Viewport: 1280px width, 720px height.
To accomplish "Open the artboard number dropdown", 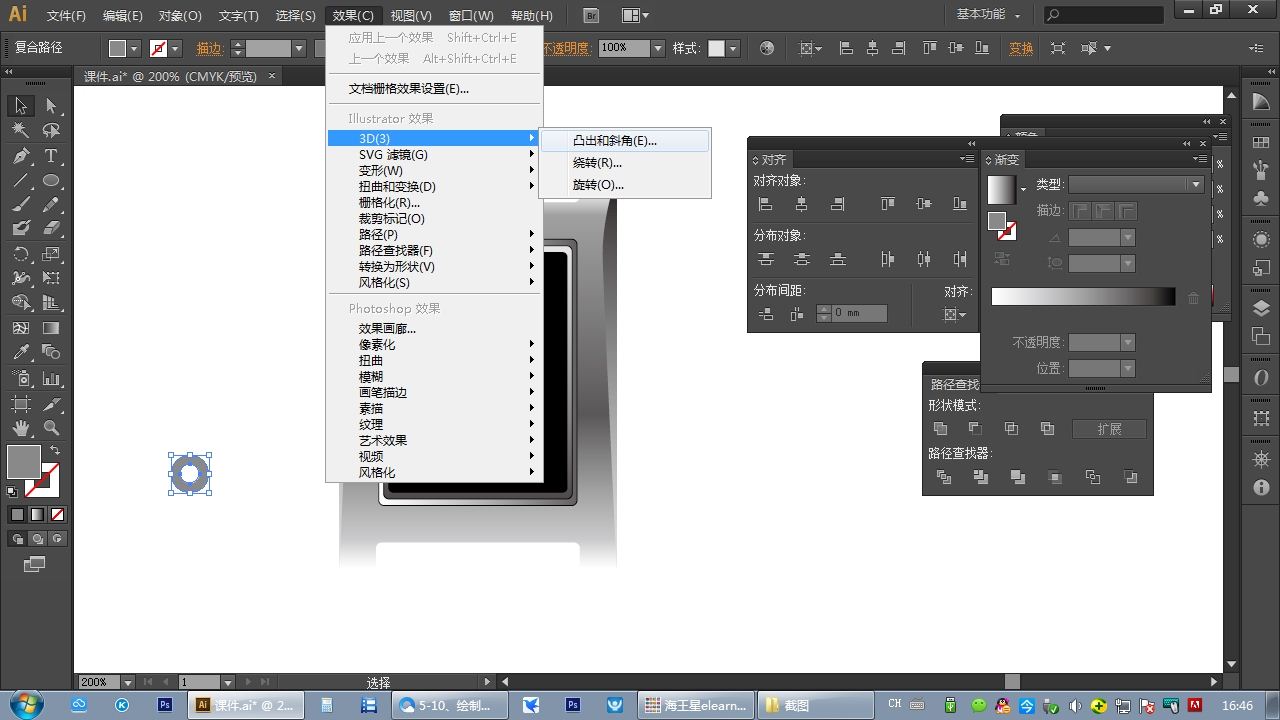I will pos(228,682).
